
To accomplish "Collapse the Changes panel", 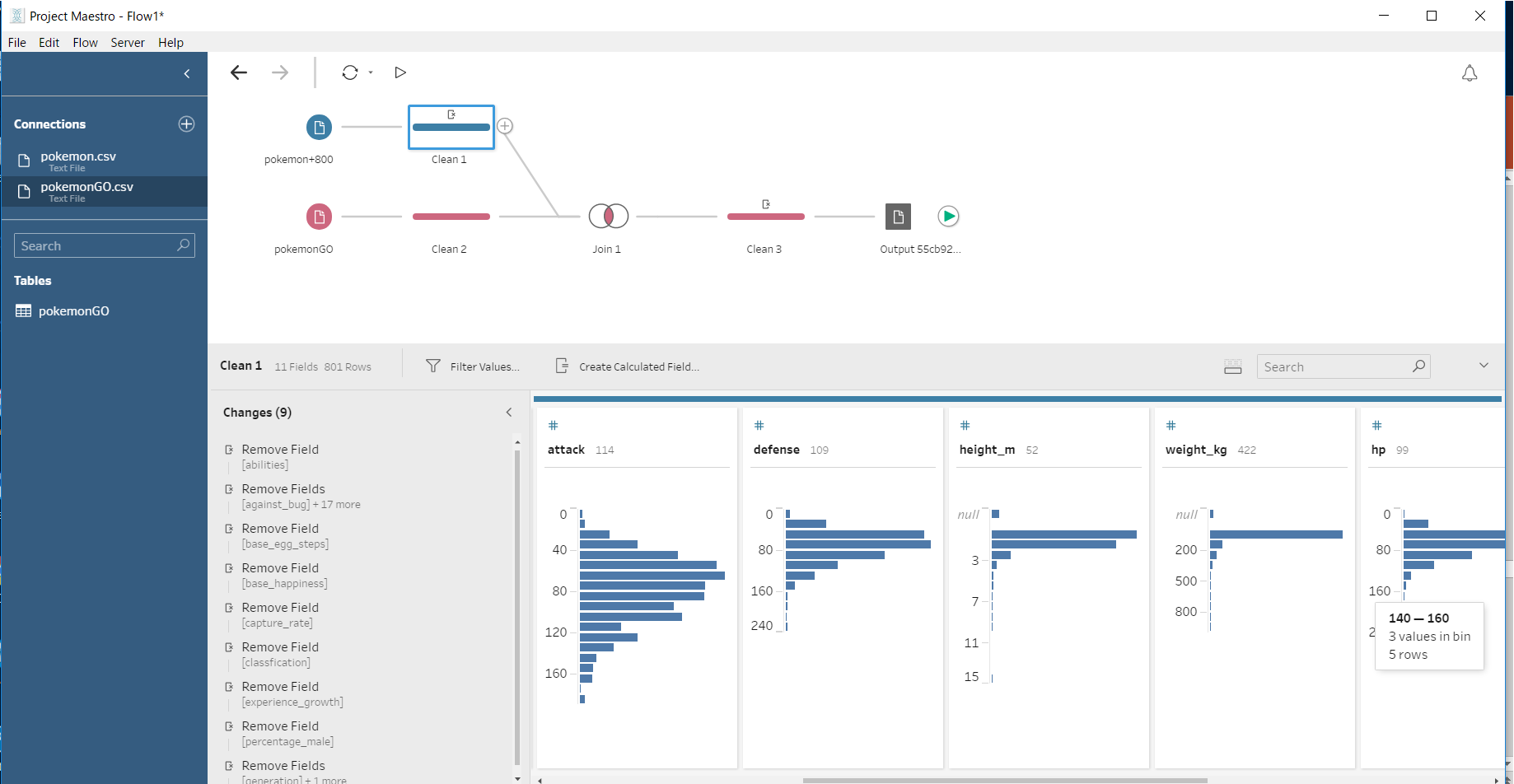I will tap(509, 412).
